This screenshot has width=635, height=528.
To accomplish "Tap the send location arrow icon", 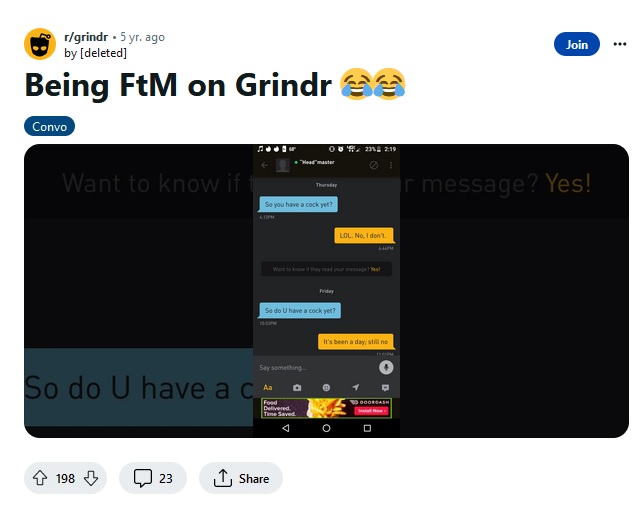I will coord(356,387).
